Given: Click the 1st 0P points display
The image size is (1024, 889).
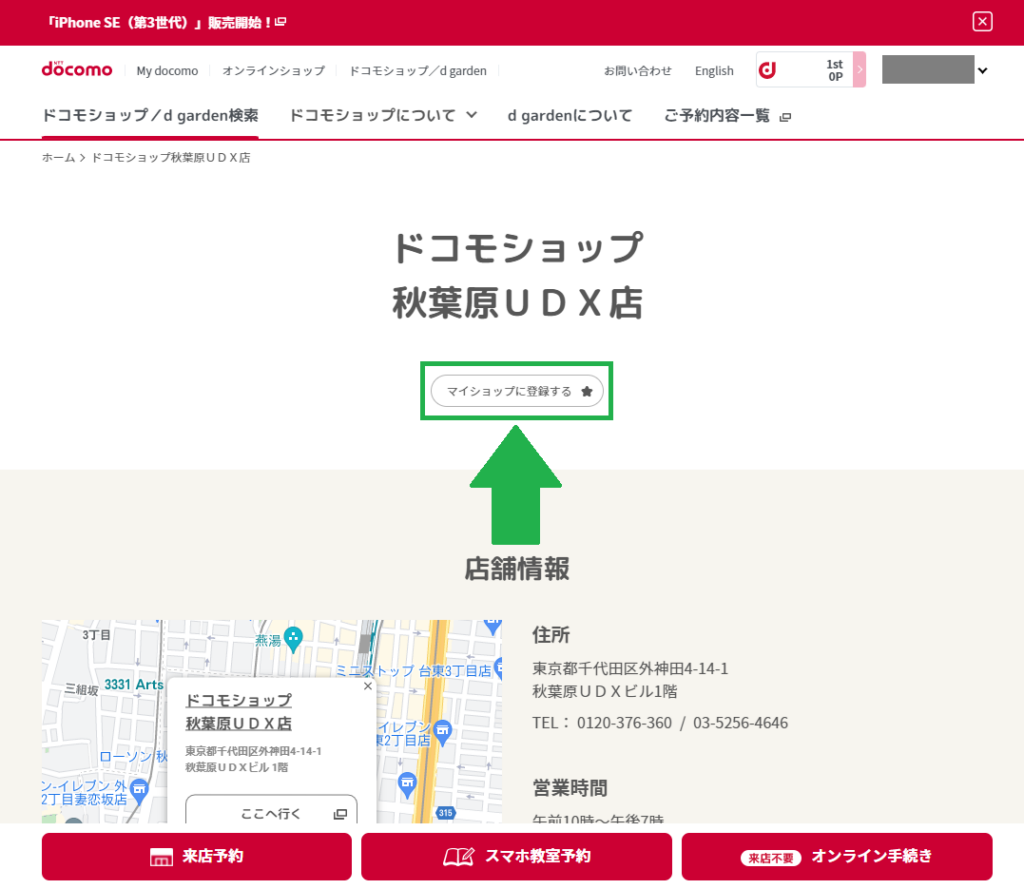Looking at the screenshot, I should [x=835, y=70].
